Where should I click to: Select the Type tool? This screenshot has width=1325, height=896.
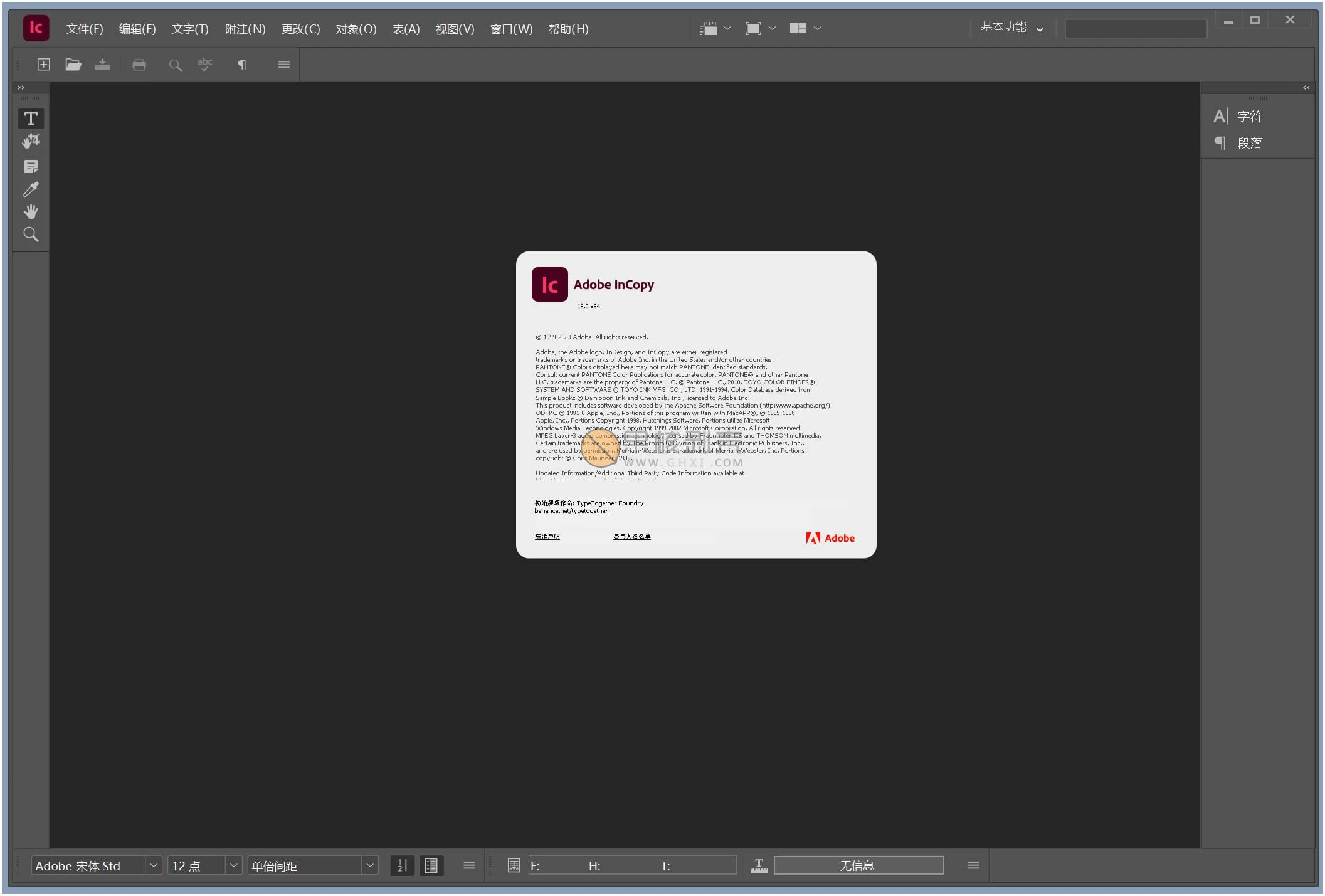tap(31, 118)
